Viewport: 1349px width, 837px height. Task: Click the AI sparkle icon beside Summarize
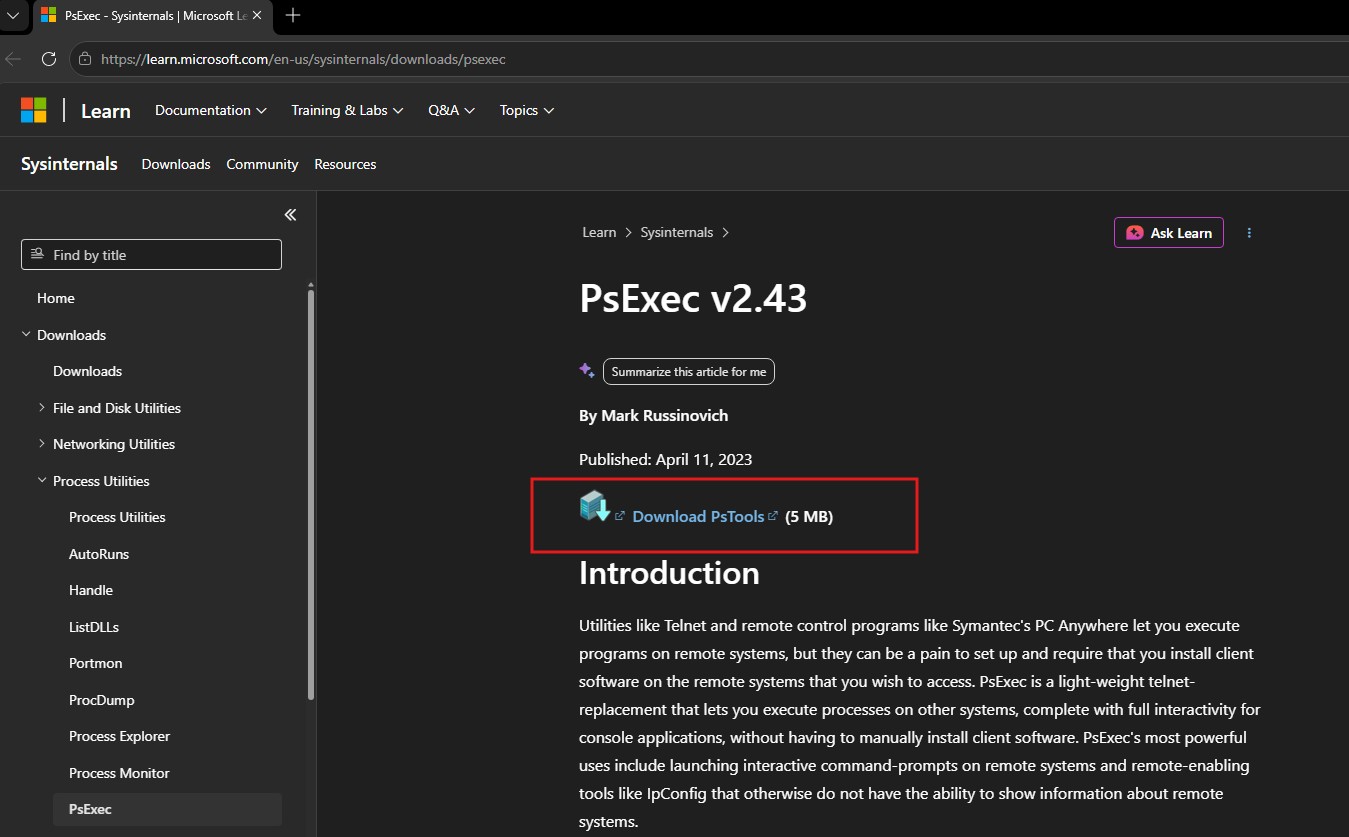tap(587, 370)
